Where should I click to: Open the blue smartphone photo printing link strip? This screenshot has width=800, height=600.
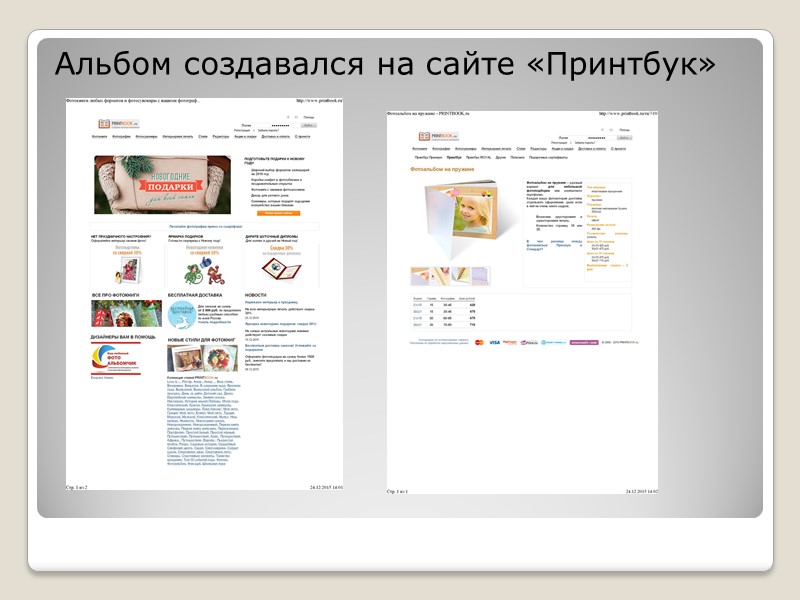[206, 226]
